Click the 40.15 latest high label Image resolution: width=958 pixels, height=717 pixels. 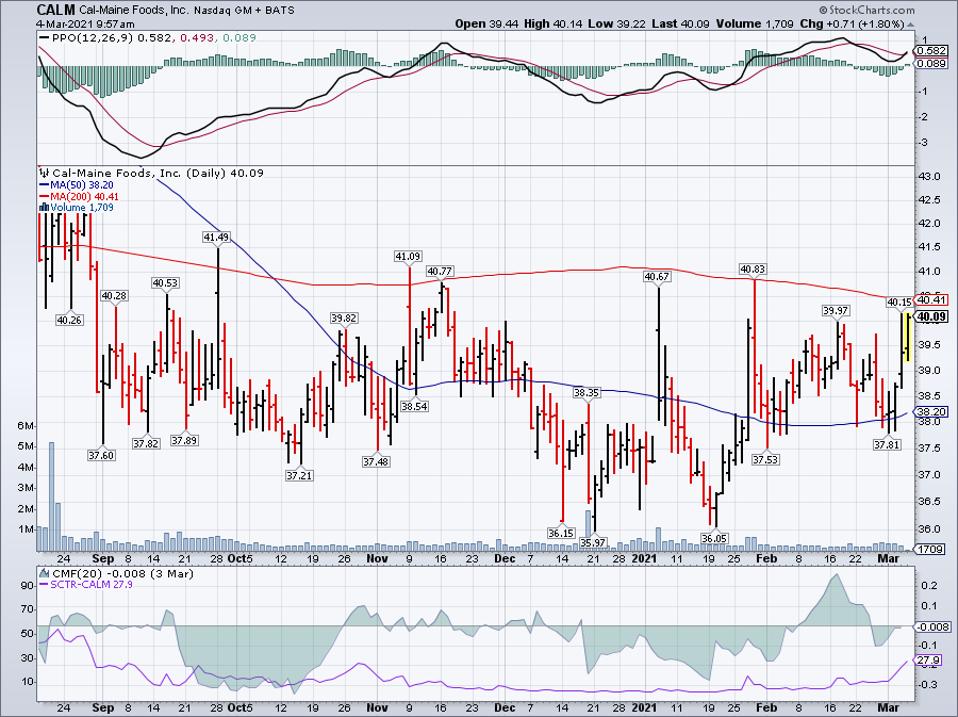point(899,302)
